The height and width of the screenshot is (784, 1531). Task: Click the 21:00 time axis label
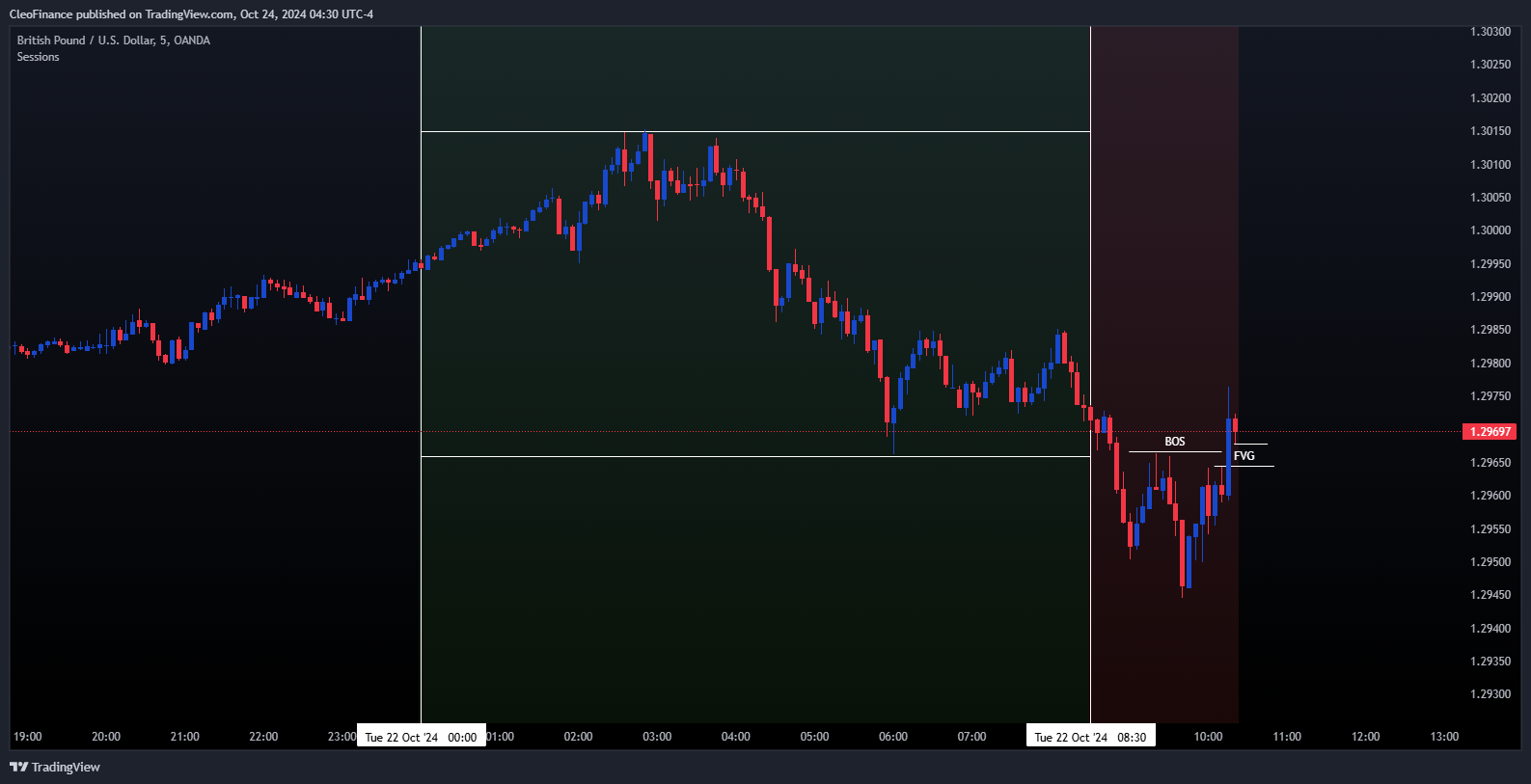click(185, 737)
